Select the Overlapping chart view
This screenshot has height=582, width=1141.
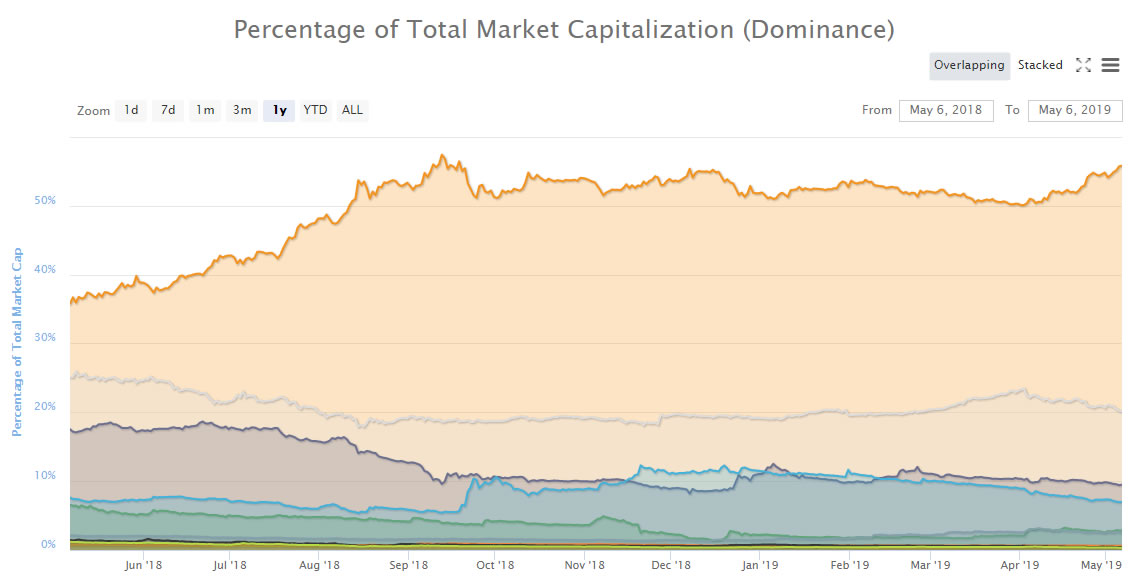click(x=968, y=64)
